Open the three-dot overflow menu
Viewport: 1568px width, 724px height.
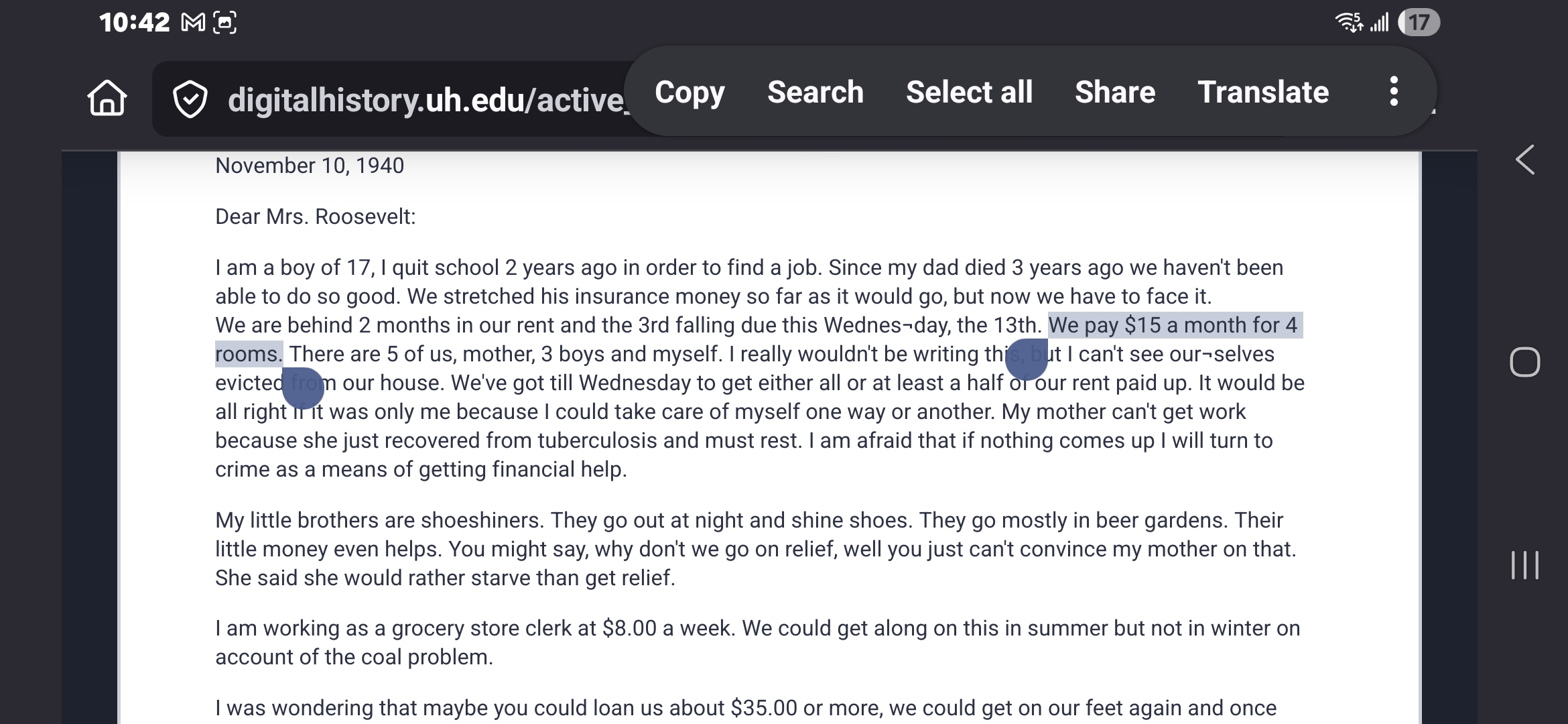tap(1394, 92)
